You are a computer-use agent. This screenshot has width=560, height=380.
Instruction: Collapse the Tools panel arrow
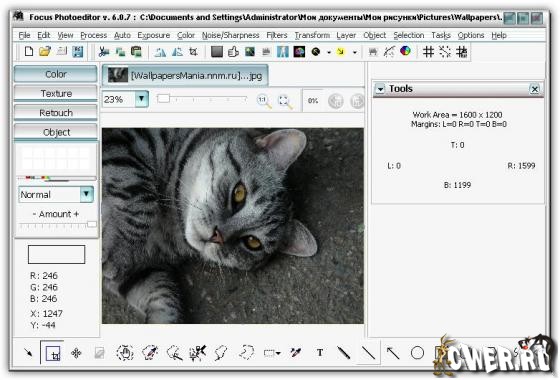point(380,89)
